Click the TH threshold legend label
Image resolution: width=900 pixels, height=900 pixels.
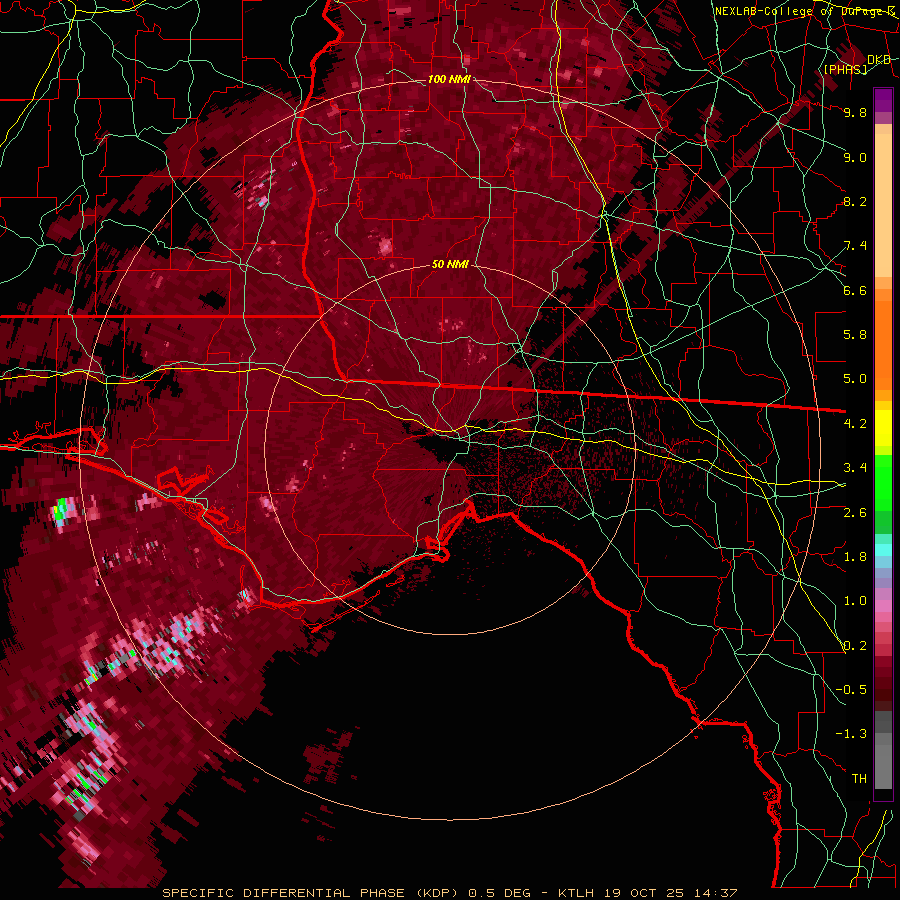tap(859, 779)
